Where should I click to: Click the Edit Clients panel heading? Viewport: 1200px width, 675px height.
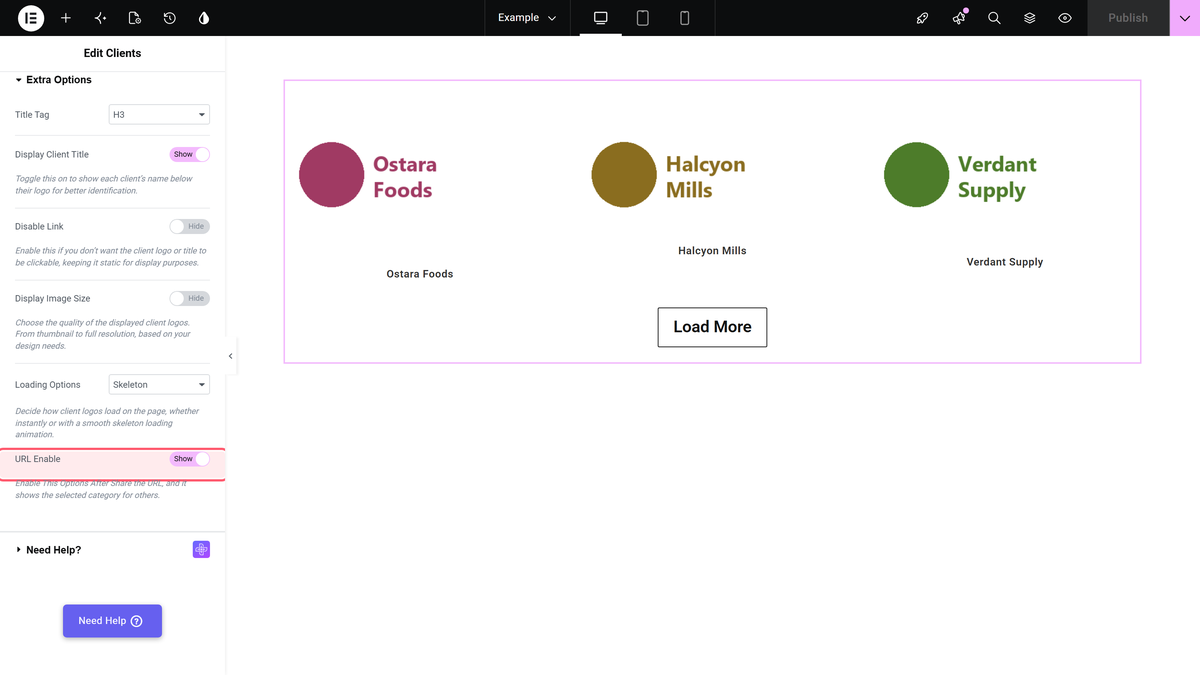pos(112,53)
